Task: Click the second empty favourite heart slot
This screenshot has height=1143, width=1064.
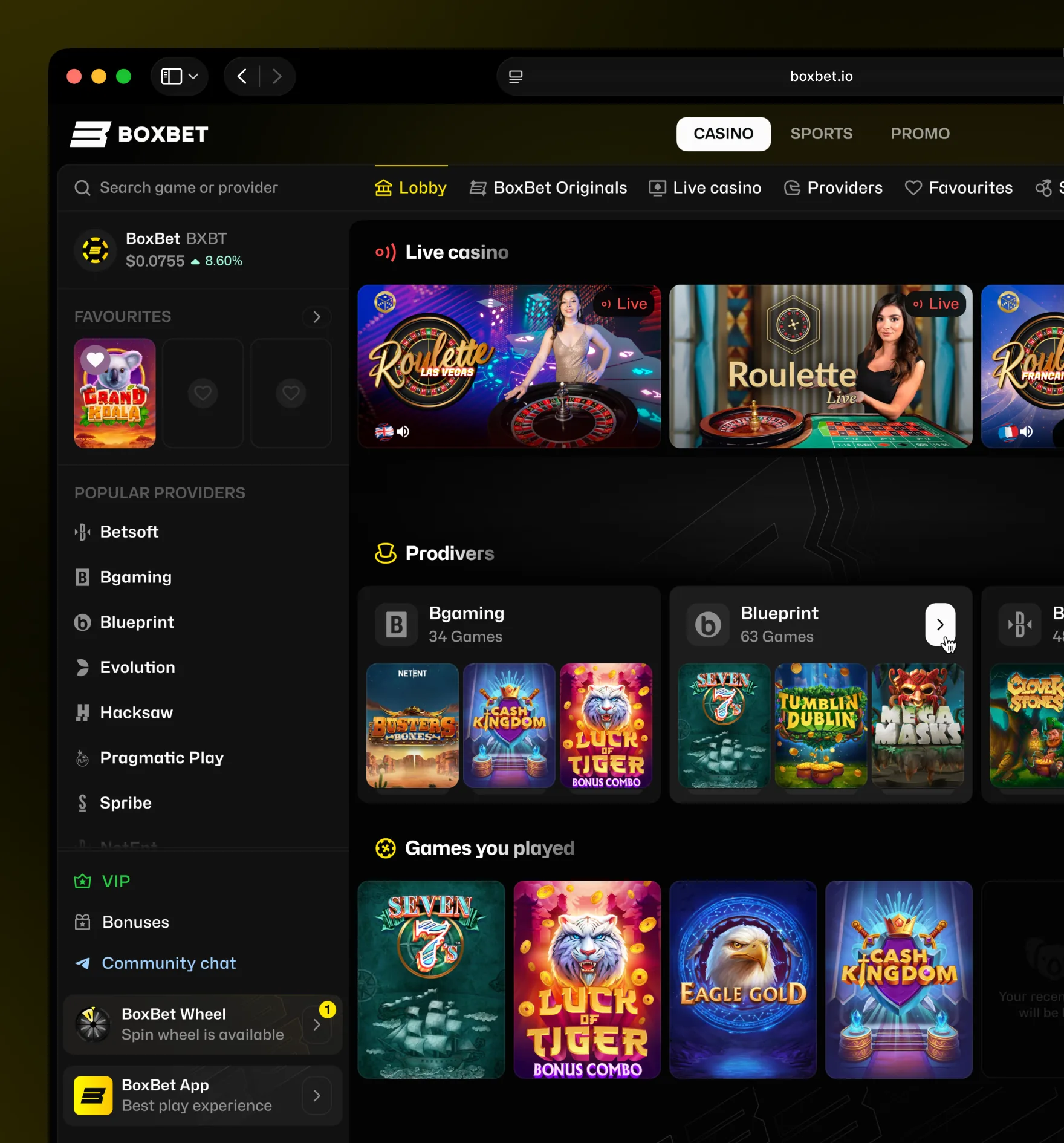Action: pyautogui.click(x=203, y=393)
